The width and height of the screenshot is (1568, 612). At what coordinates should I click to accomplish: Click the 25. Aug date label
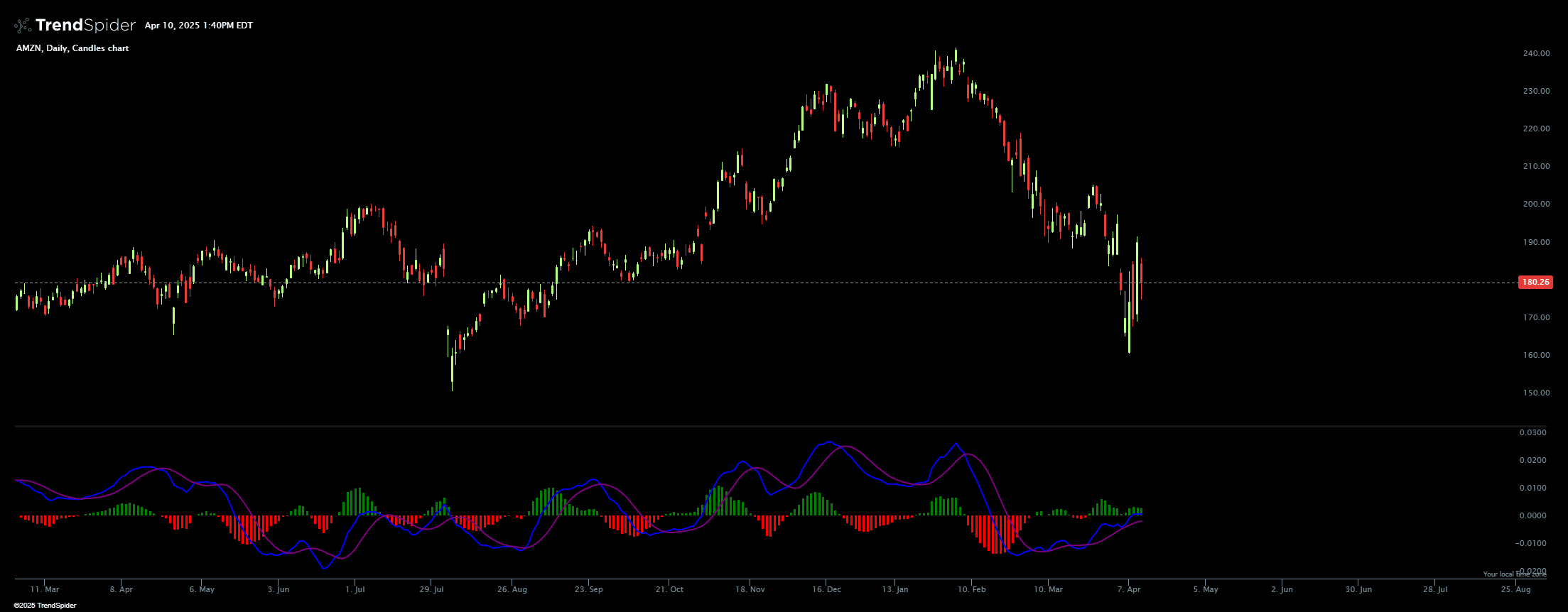[1515, 589]
